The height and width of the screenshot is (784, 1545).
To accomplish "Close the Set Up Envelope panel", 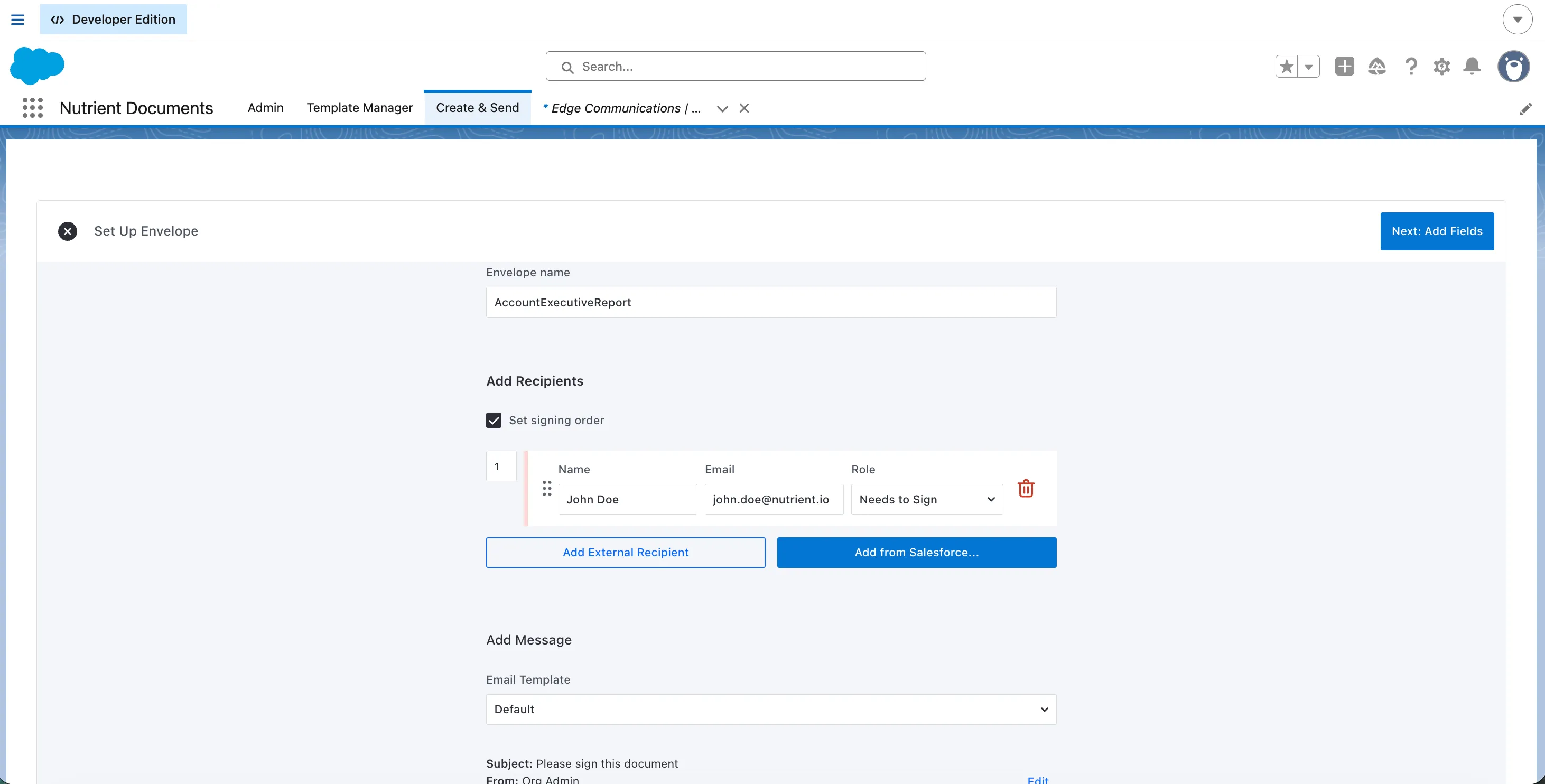I will point(67,231).
